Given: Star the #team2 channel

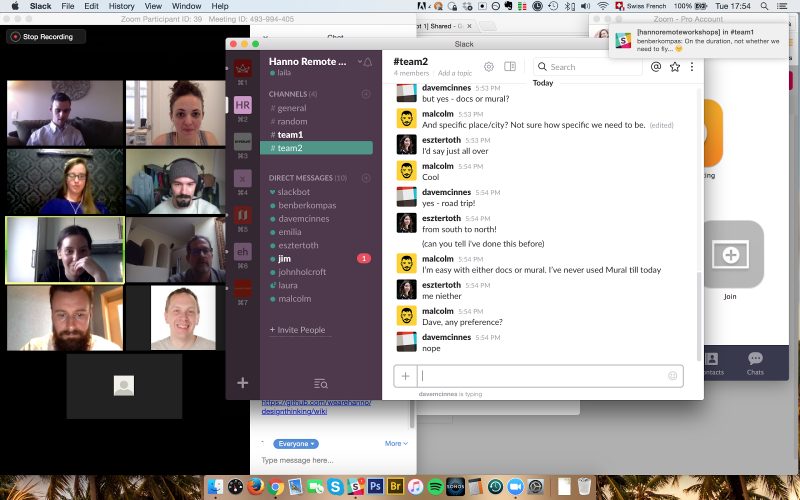Looking at the screenshot, I should tap(674, 67).
